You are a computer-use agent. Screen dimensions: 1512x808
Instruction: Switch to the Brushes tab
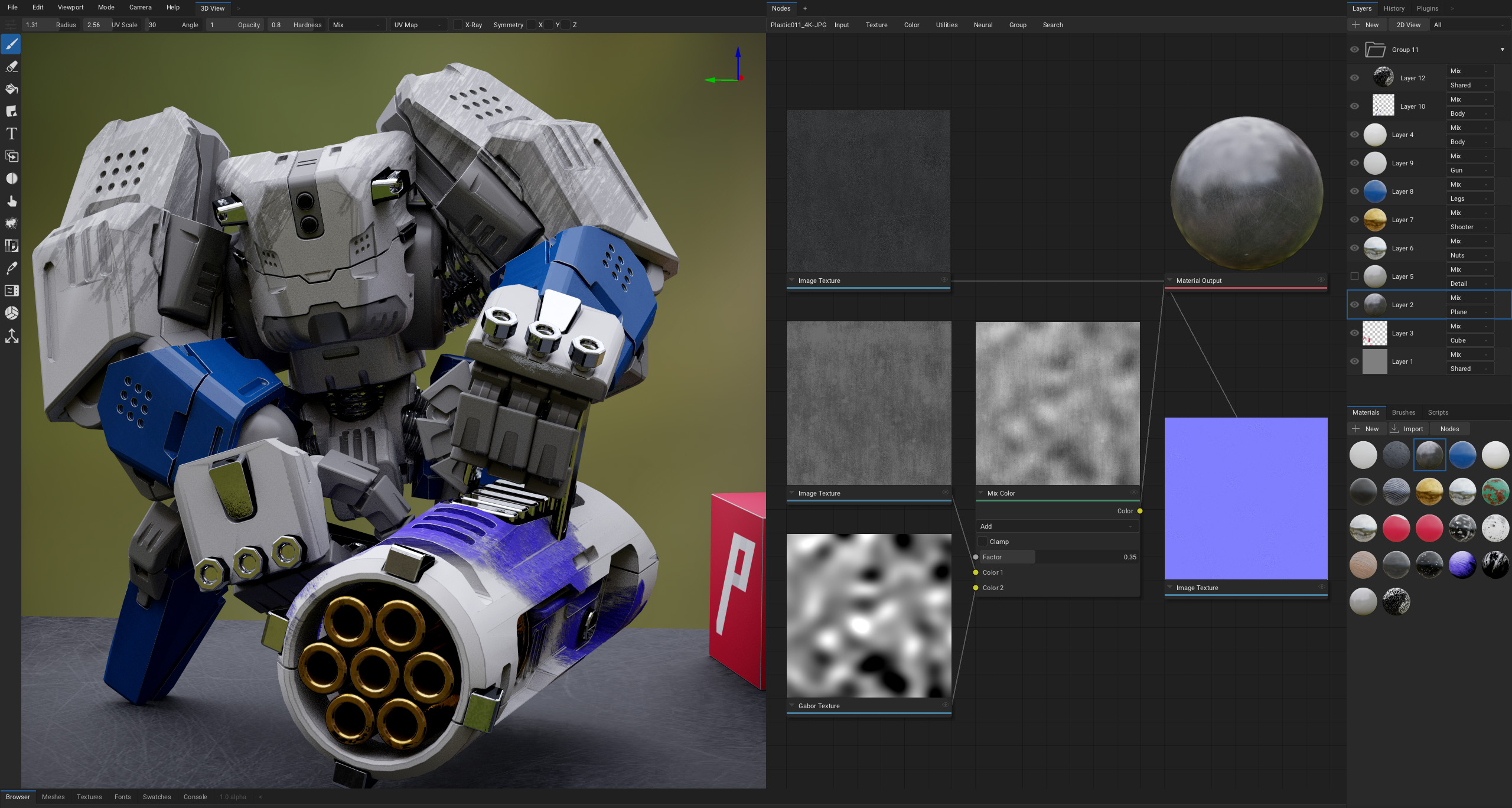1403,412
